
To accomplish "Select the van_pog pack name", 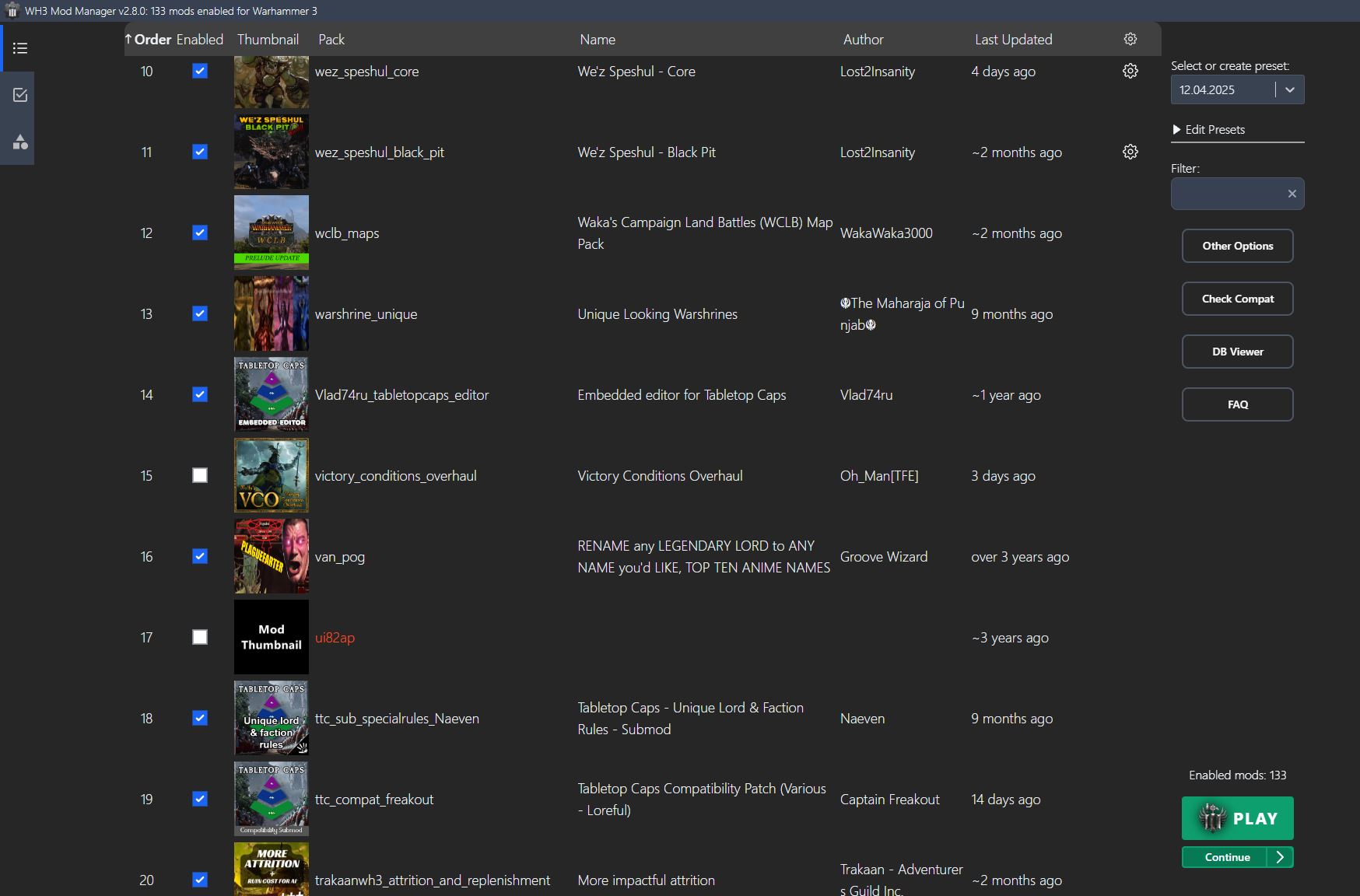I will (x=340, y=557).
